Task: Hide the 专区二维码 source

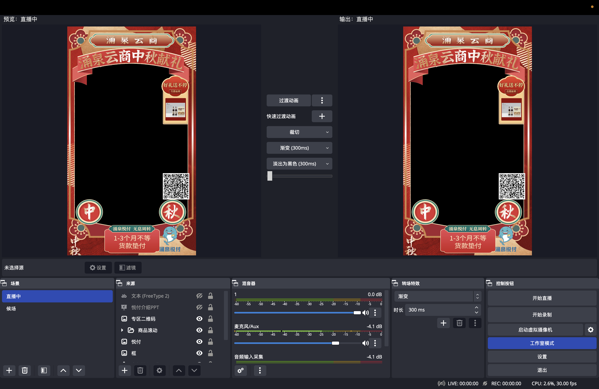Action: click(x=199, y=319)
